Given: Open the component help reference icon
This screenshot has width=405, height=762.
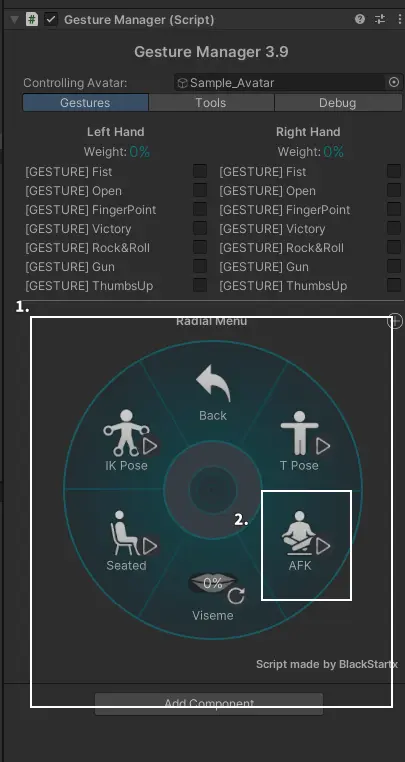Looking at the screenshot, I should point(360,19).
